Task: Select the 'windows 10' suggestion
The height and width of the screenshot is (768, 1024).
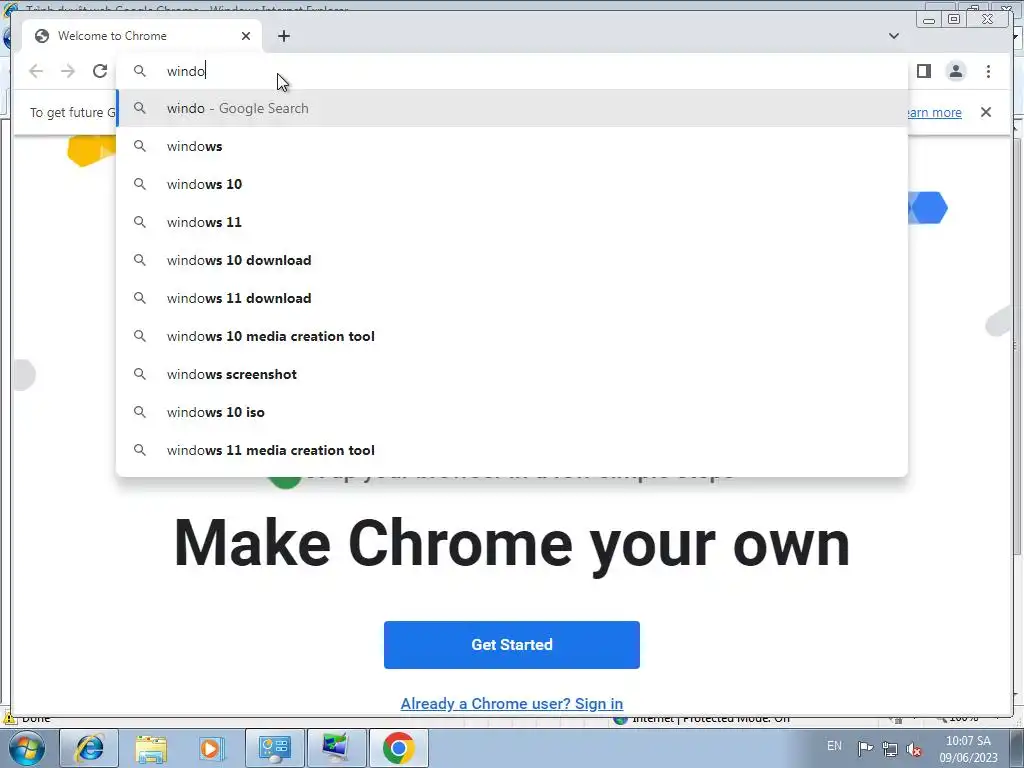Action: coord(512,184)
